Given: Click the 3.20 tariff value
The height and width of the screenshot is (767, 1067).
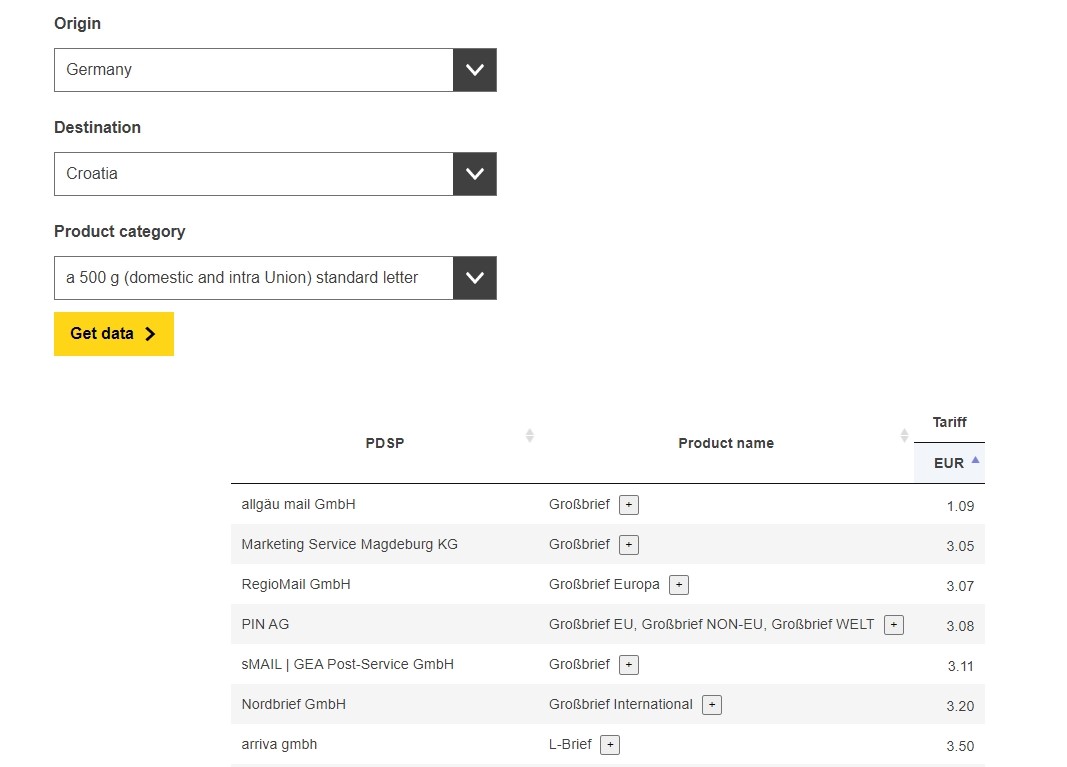Looking at the screenshot, I should point(960,706).
